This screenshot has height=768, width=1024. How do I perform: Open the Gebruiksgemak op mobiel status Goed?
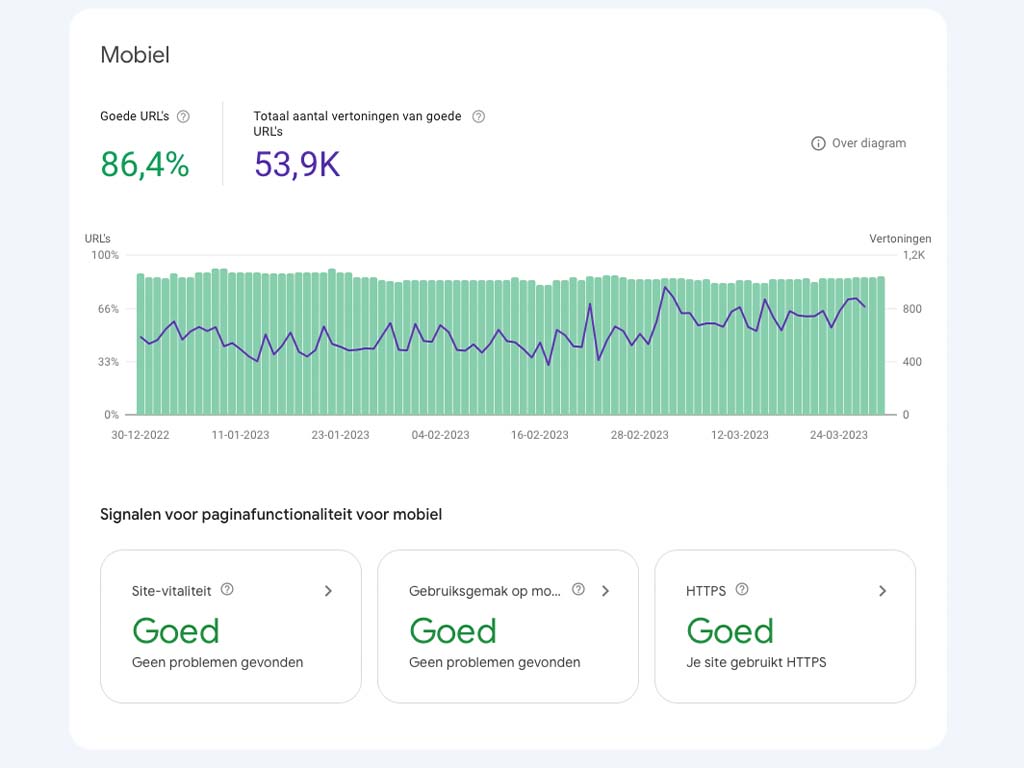tap(453, 631)
